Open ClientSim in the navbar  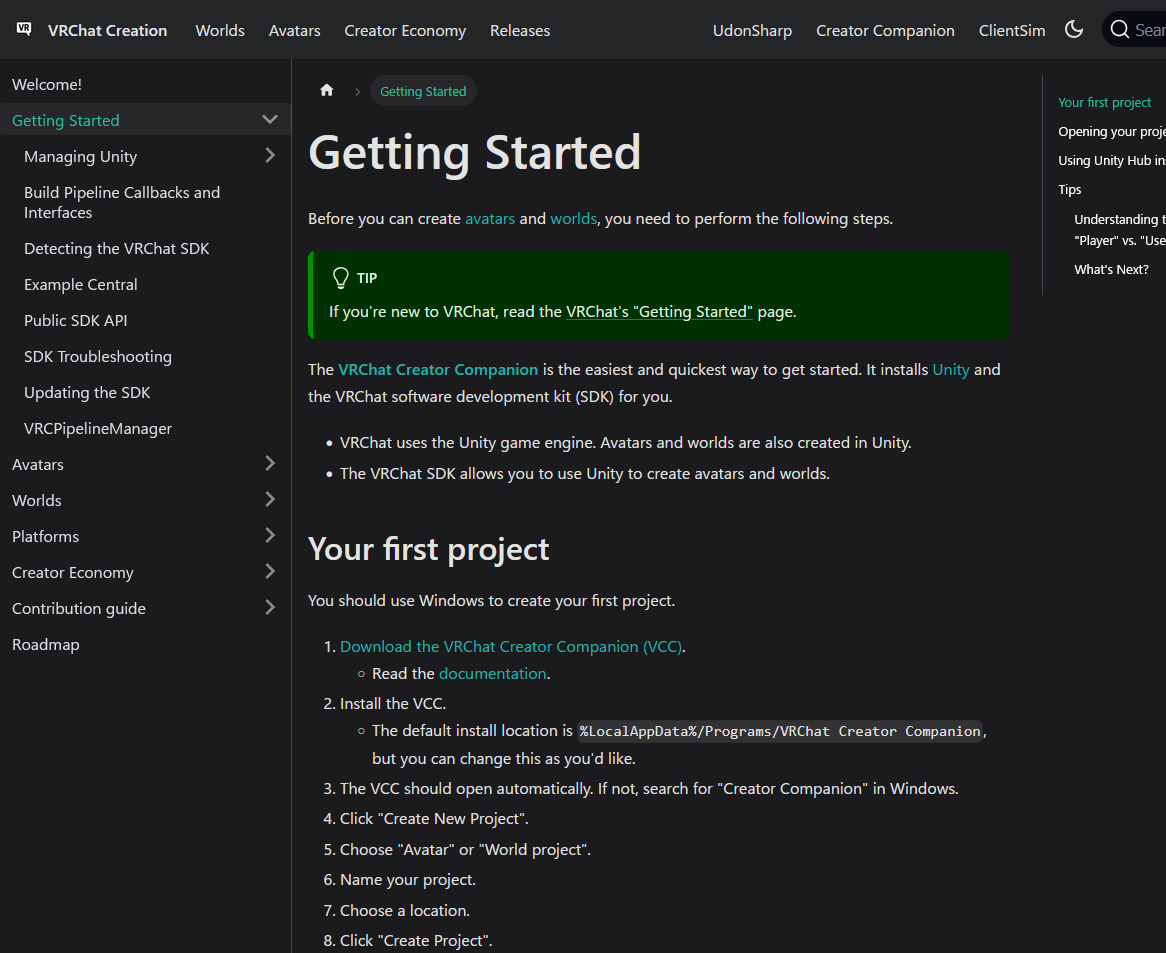1012,30
